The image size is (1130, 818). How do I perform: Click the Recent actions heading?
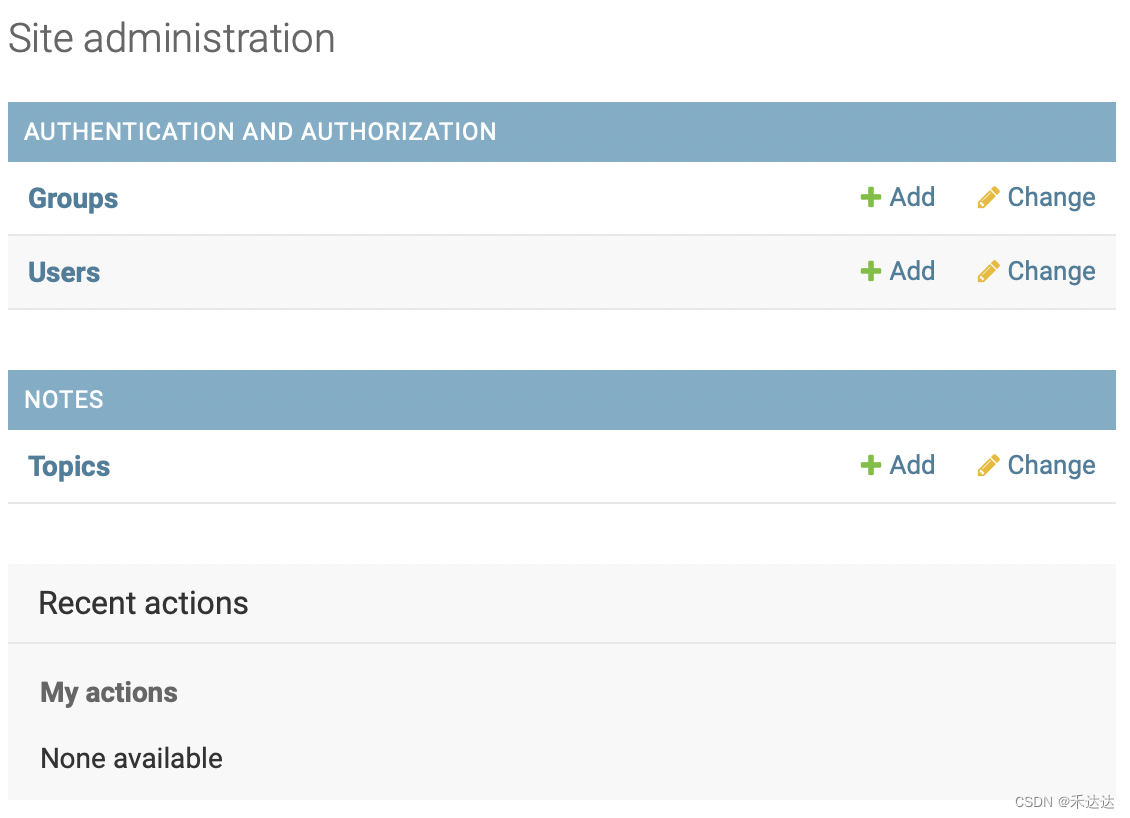pyautogui.click(x=143, y=603)
